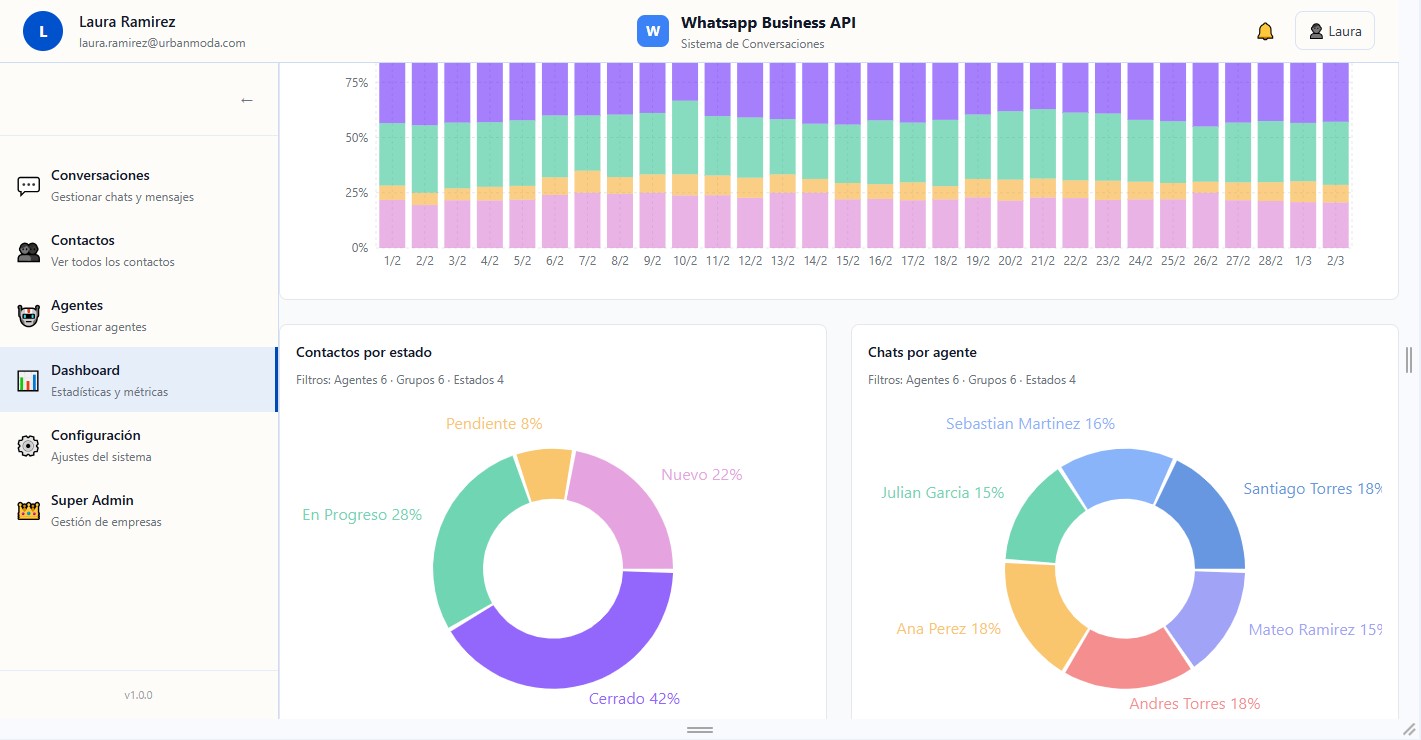Viewport: 1421px width, 740px height.
Task: Click the stacked bar for 1/2
Action: (x=393, y=155)
